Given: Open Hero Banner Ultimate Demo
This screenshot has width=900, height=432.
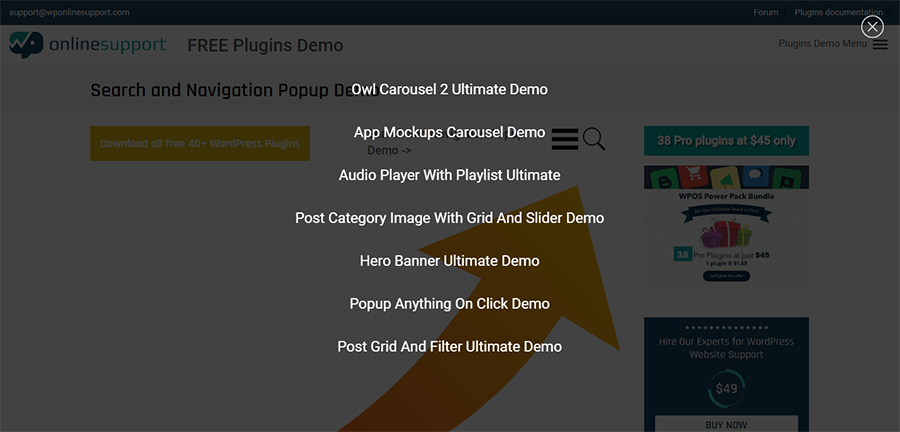Looking at the screenshot, I should point(449,261).
